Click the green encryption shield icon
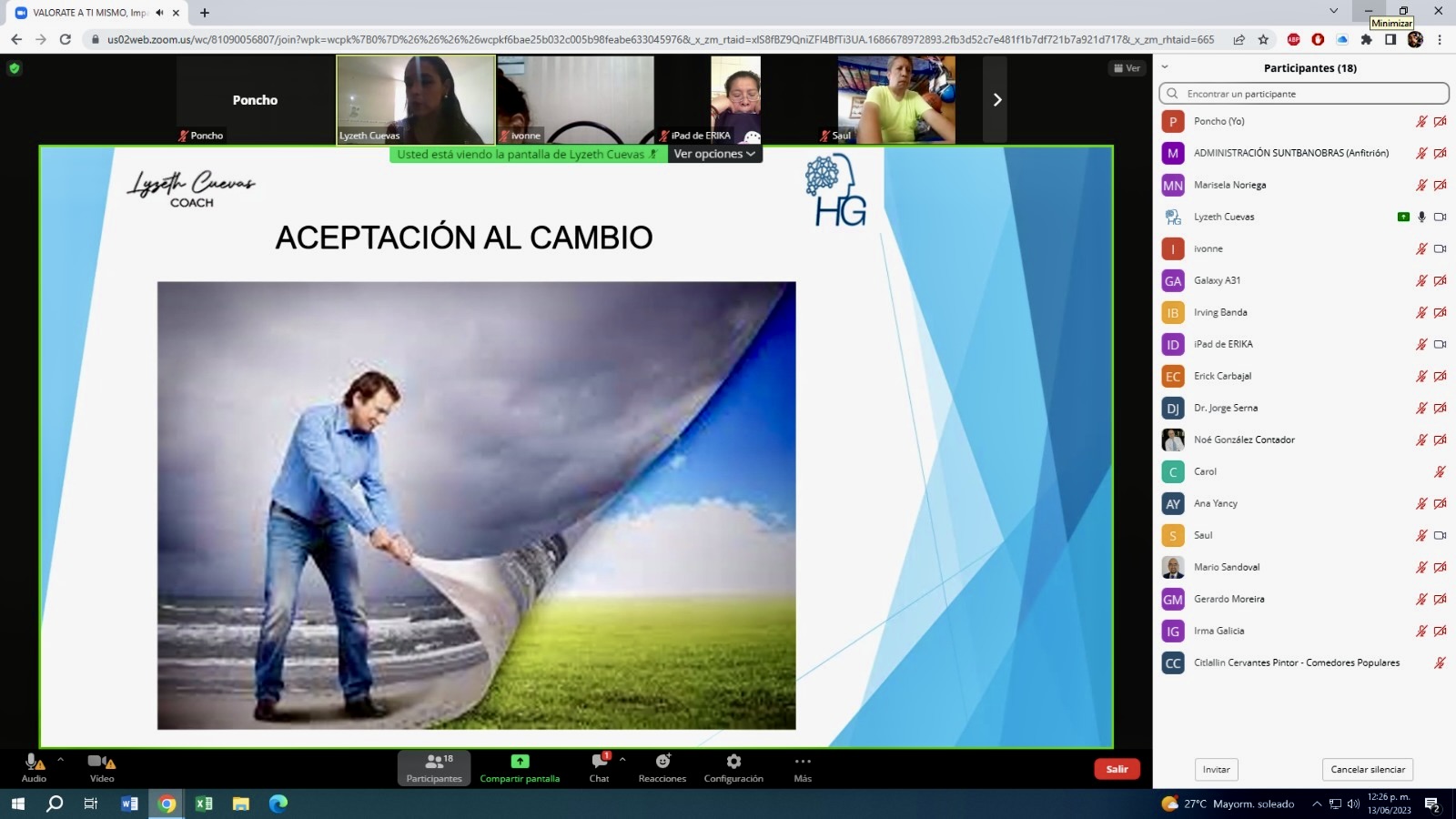The height and width of the screenshot is (819, 1456). pyautogui.click(x=15, y=68)
